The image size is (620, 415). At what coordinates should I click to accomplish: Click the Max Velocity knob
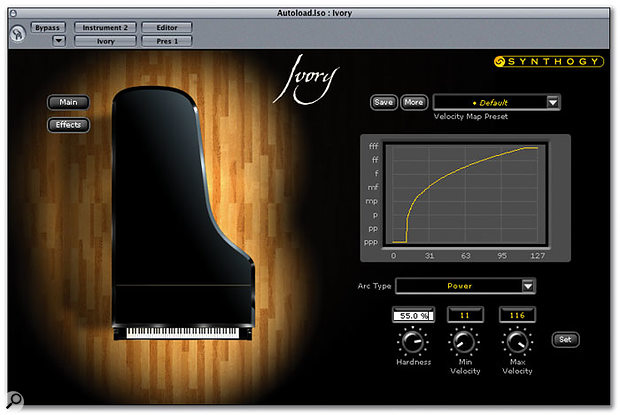click(517, 342)
